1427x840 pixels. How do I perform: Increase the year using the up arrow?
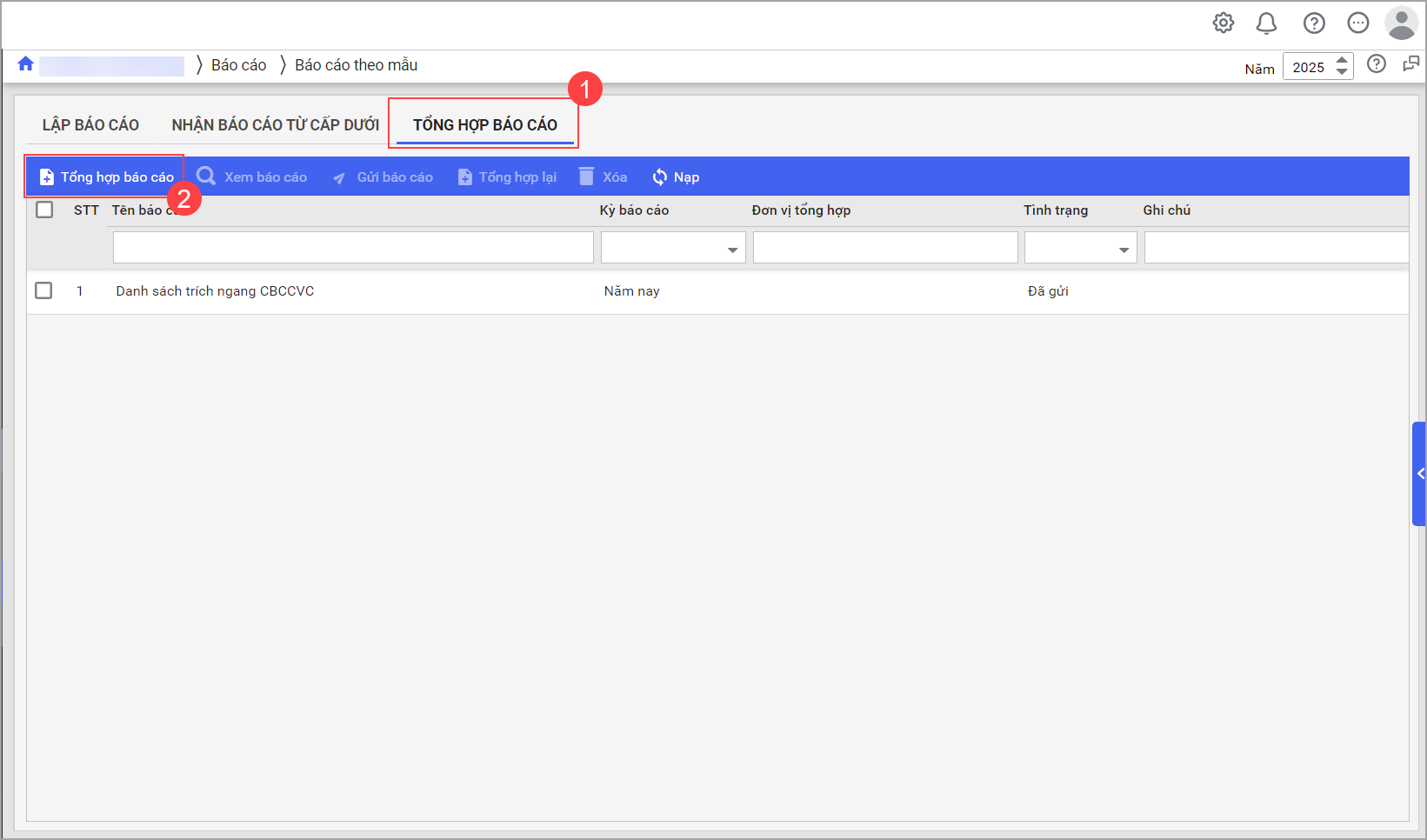(1342, 61)
